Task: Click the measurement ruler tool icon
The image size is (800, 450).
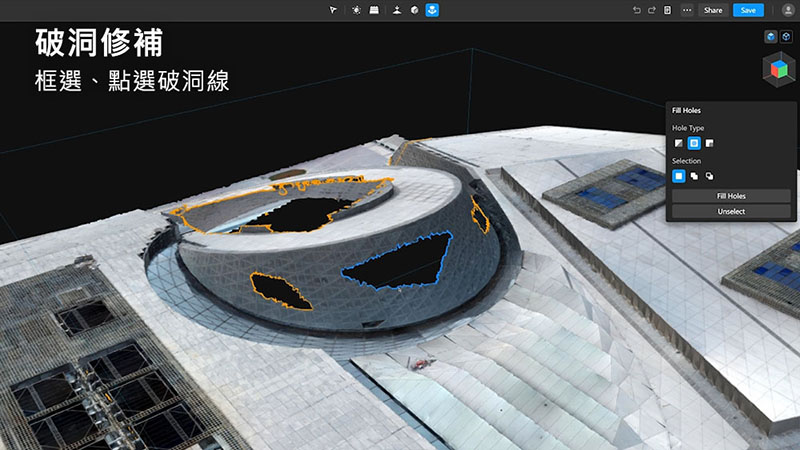Action: click(x=374, y=10)
